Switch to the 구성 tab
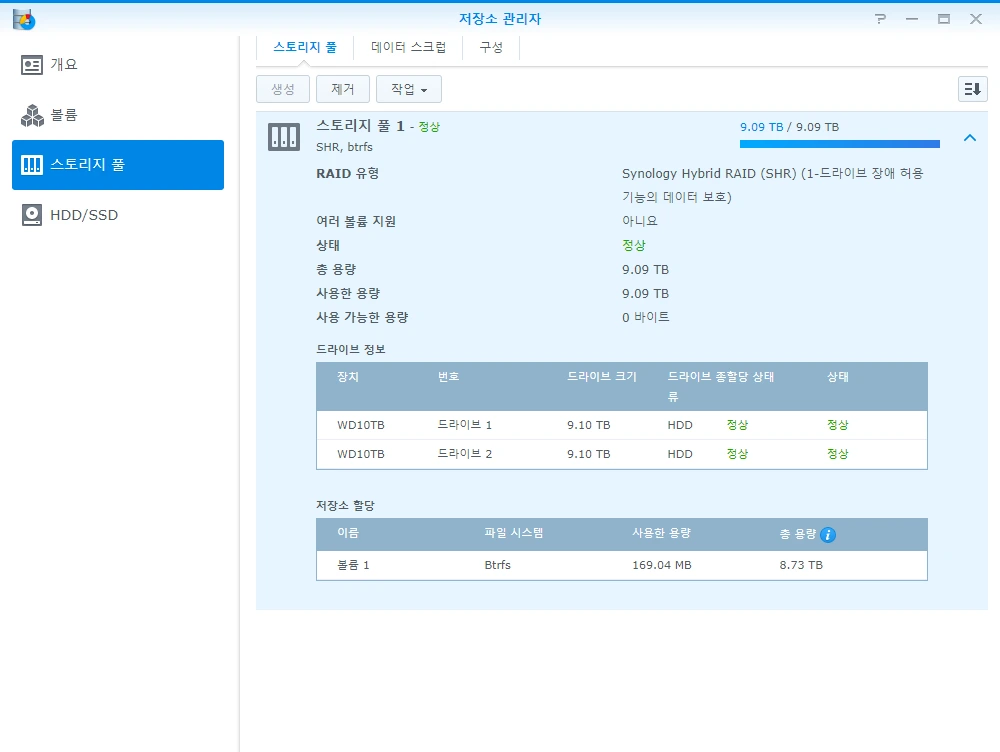 (491, 47)
